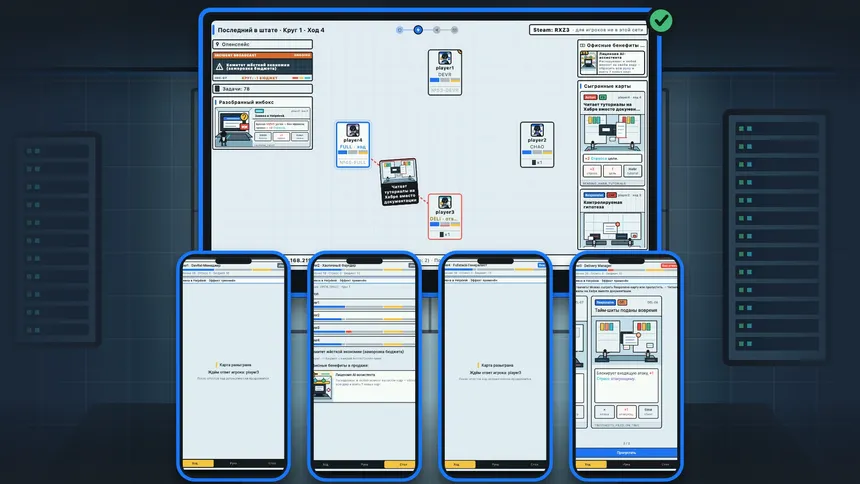Open the Разобранный инбокс card thumbnail
Screen dimensions: 860x484
(263, 128)
